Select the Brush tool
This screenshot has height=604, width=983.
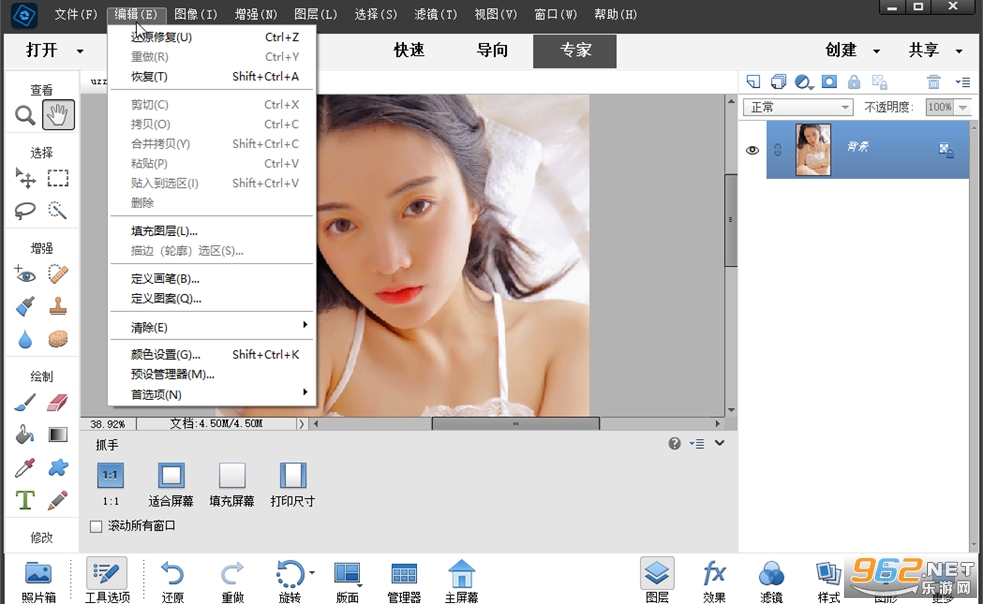[x=25, y=403]
